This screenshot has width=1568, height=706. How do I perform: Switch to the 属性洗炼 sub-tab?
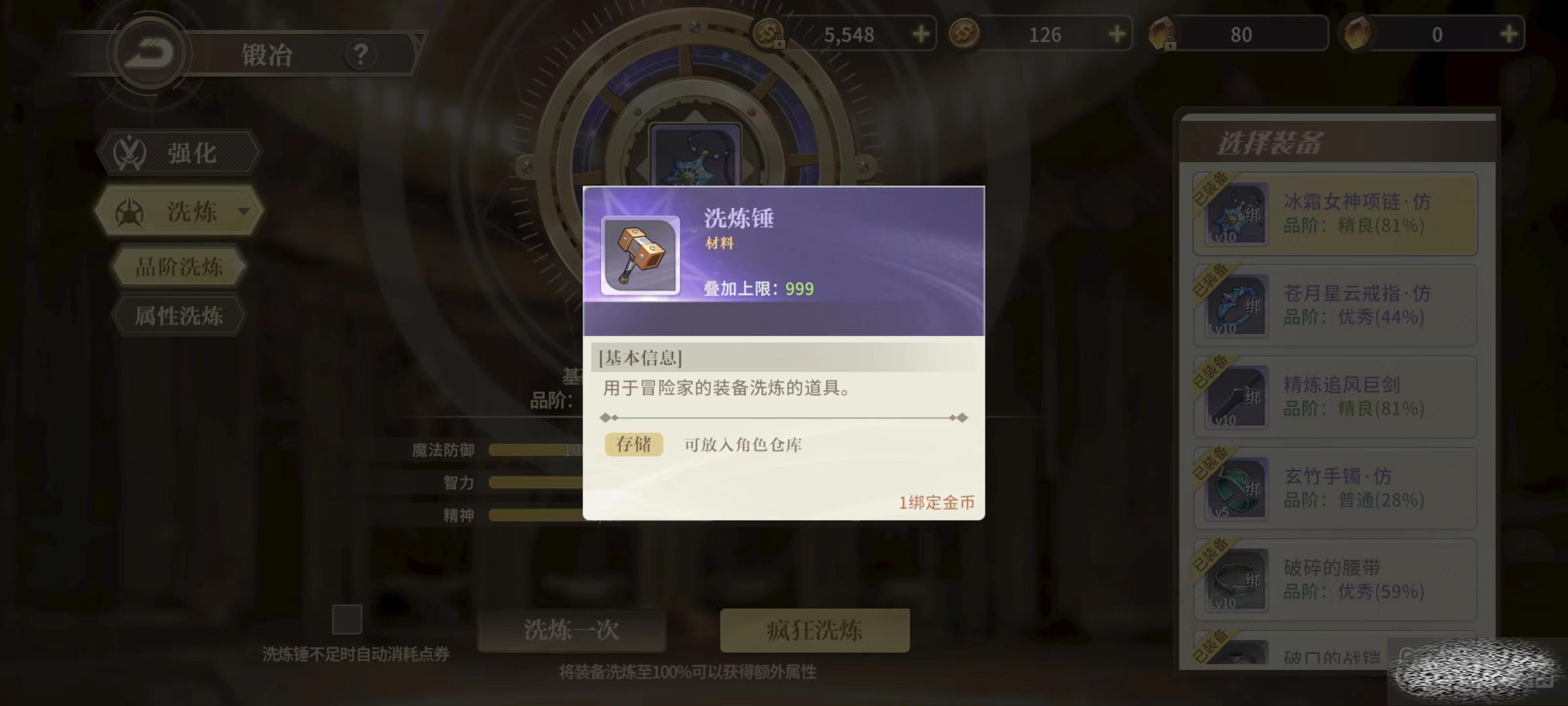tap(179, 316)
